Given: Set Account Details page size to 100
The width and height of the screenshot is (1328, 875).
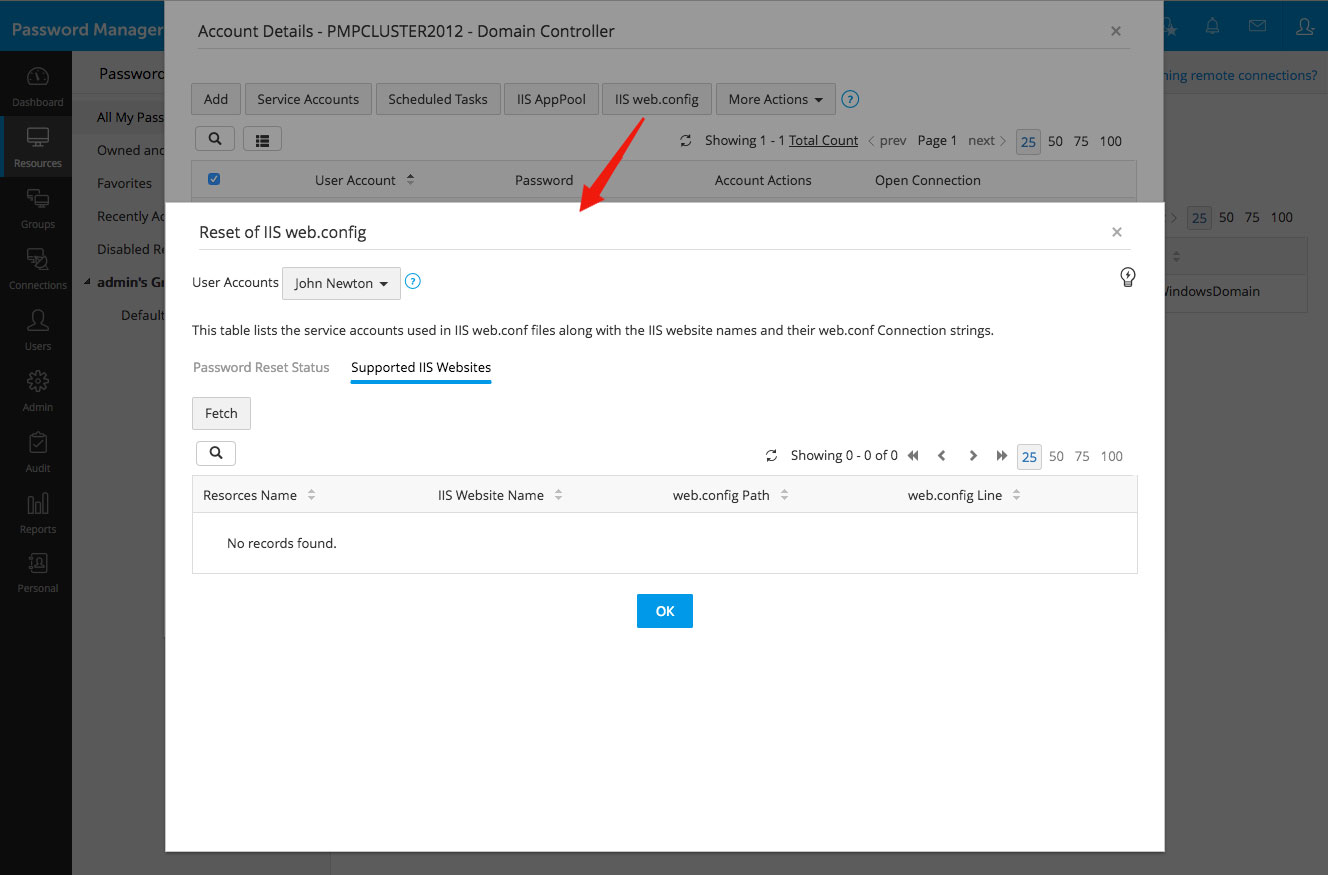Looking at the screenshot, I should pos(1111,141).
